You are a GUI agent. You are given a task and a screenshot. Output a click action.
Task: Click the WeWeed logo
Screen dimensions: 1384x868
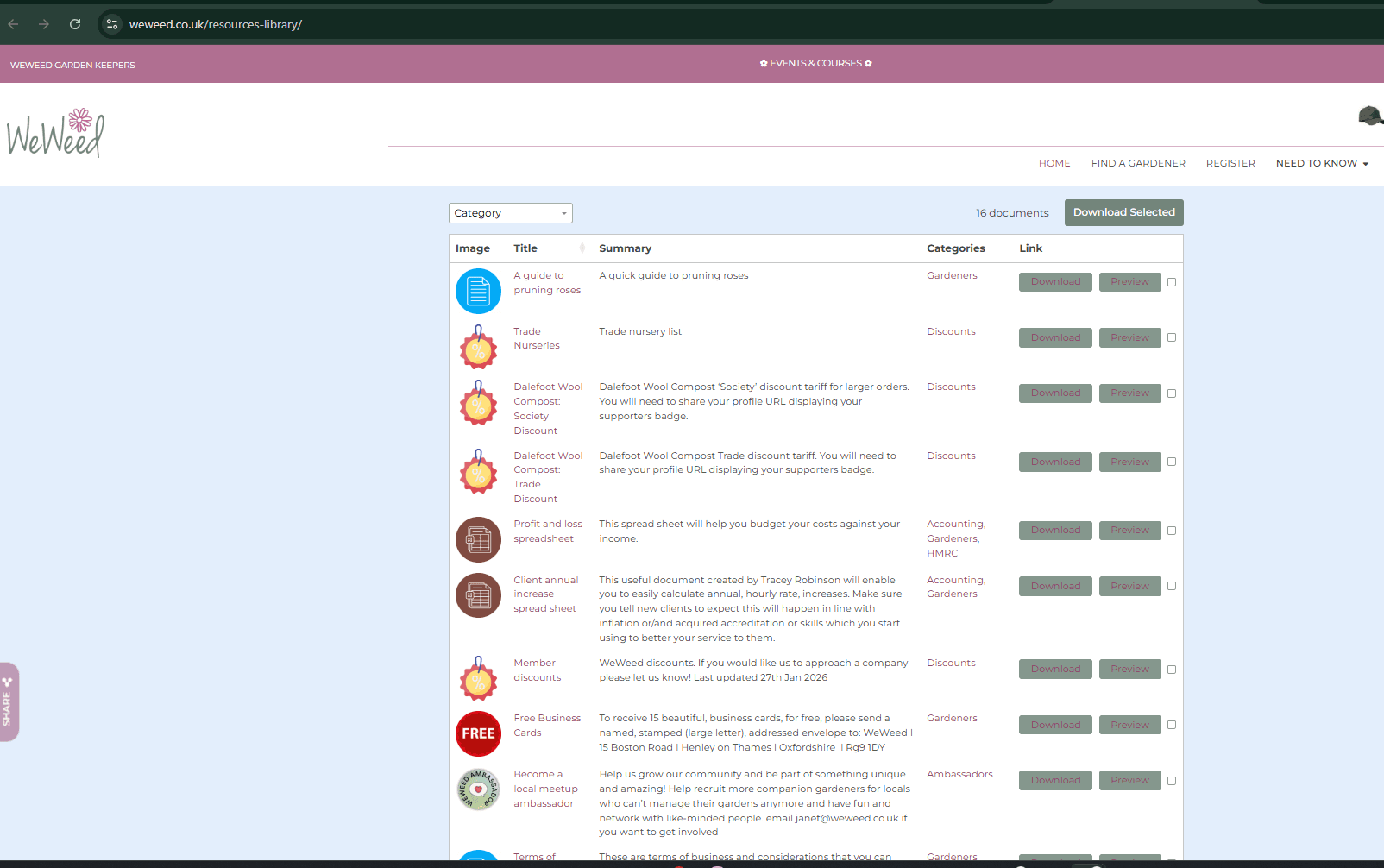click(56, 133)
